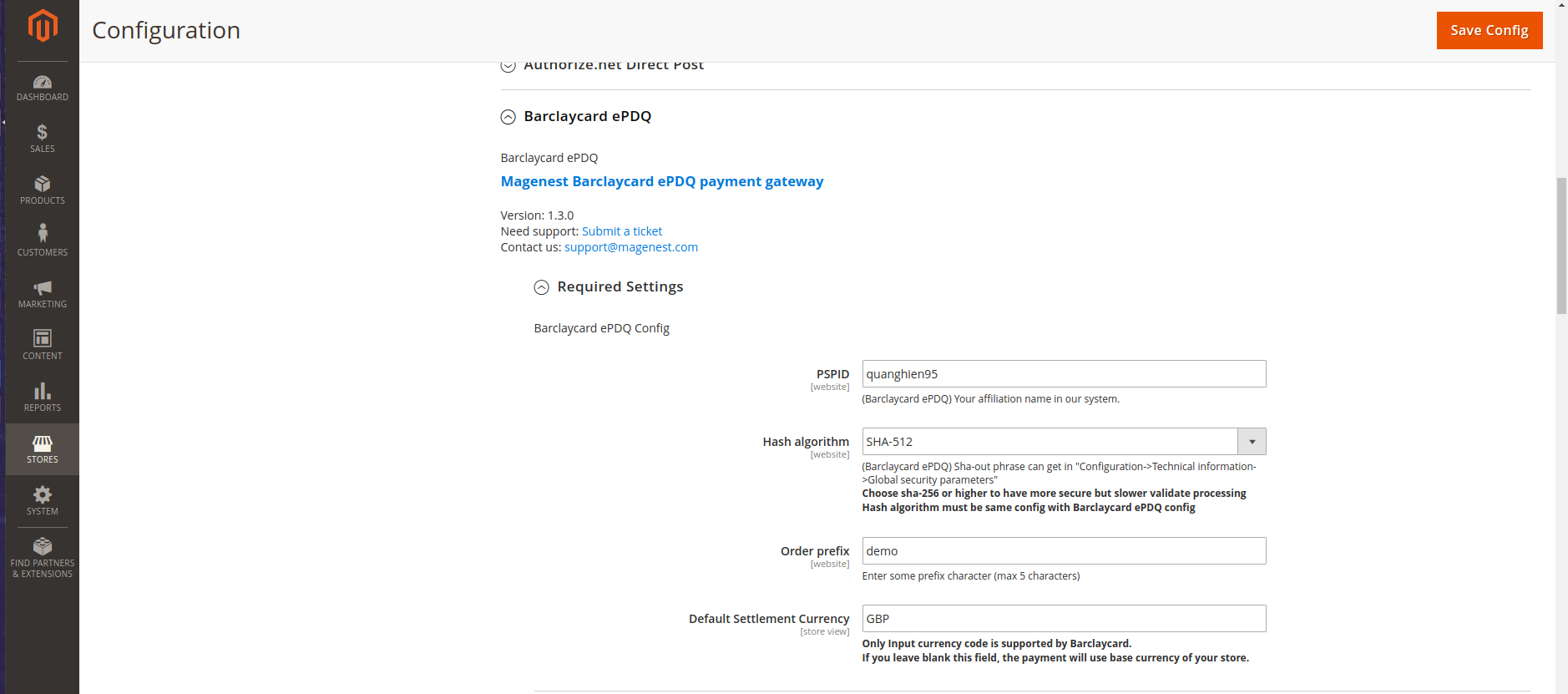Click into the PSPID text field
Image resolution: width=1568 pixels, height=694 pixels.
tap(1063, 374)
